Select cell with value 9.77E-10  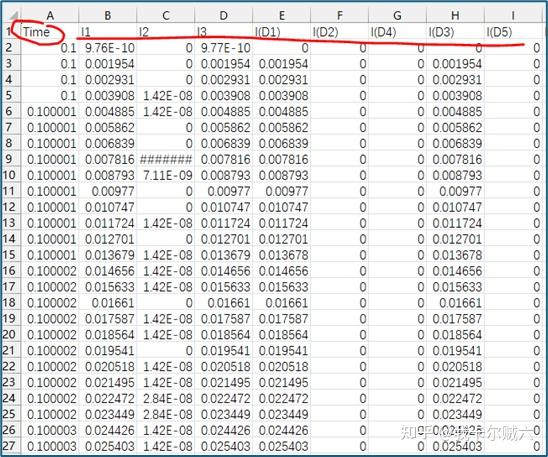coord(223,48)
